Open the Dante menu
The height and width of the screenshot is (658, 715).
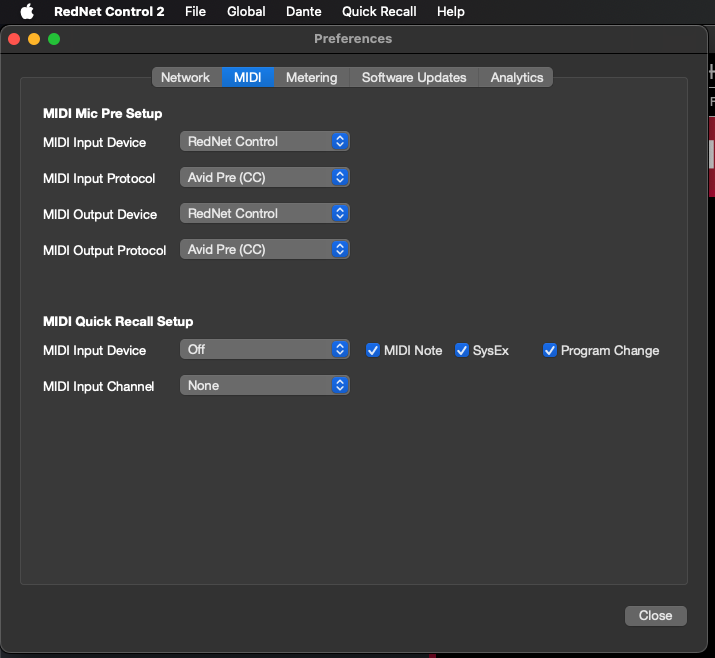tap(304, 11)
